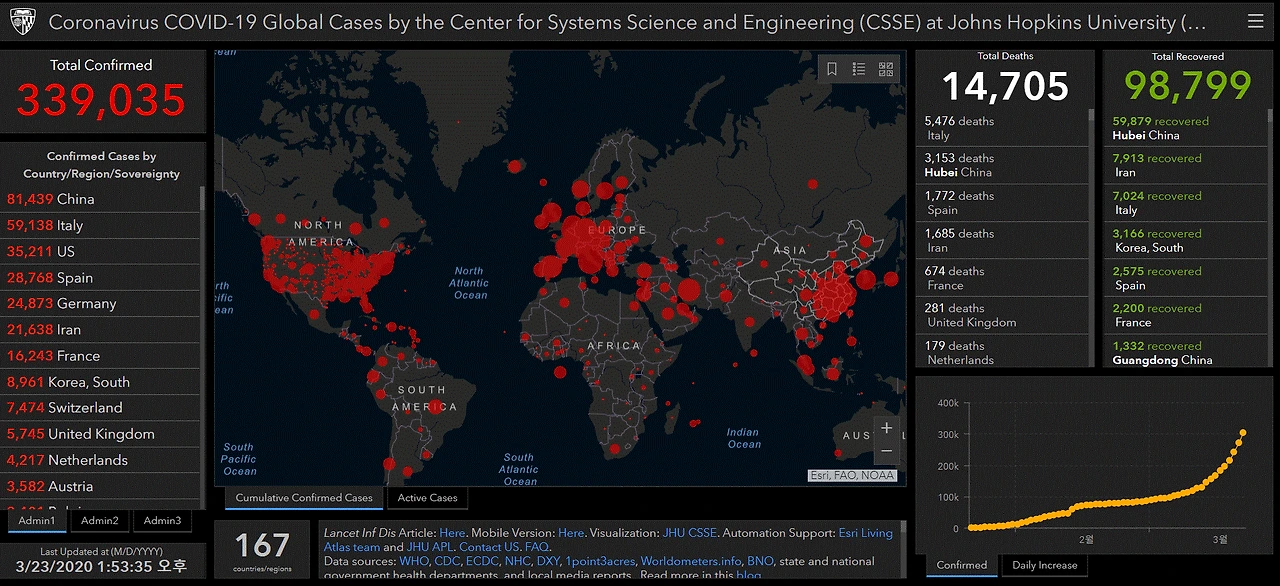Select Switzerland row with 7,474 cases

(101, 407)
